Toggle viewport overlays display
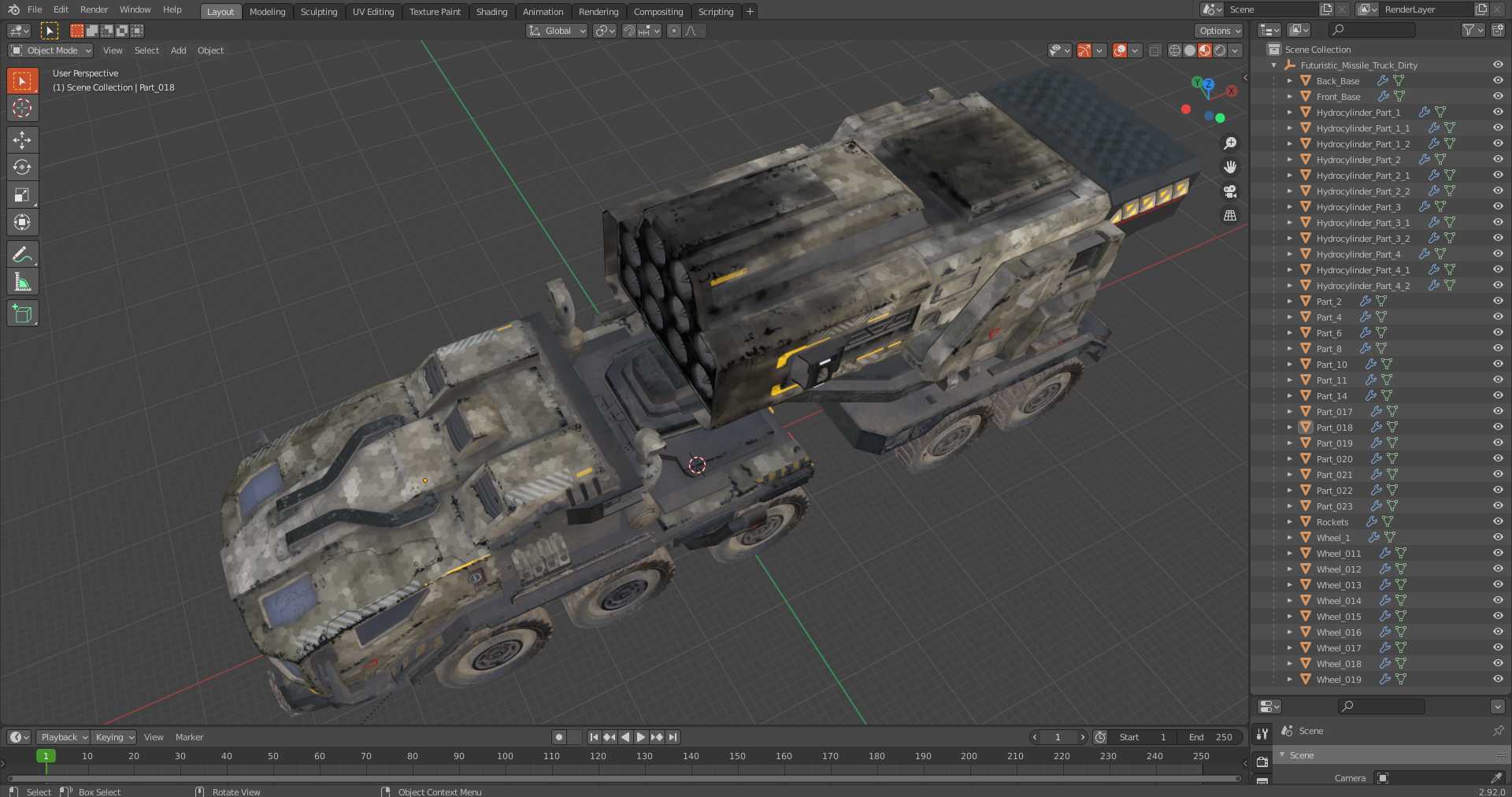 pos(1120,50)
